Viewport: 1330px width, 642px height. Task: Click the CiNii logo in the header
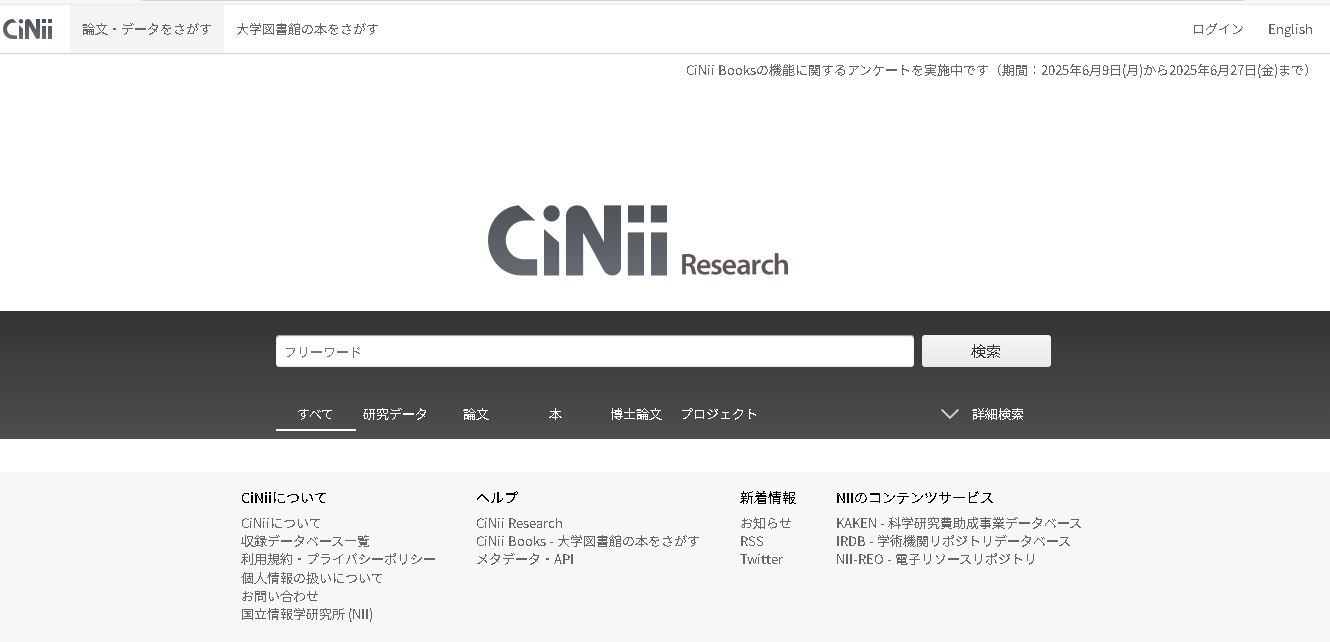click(x=28, y=29)
